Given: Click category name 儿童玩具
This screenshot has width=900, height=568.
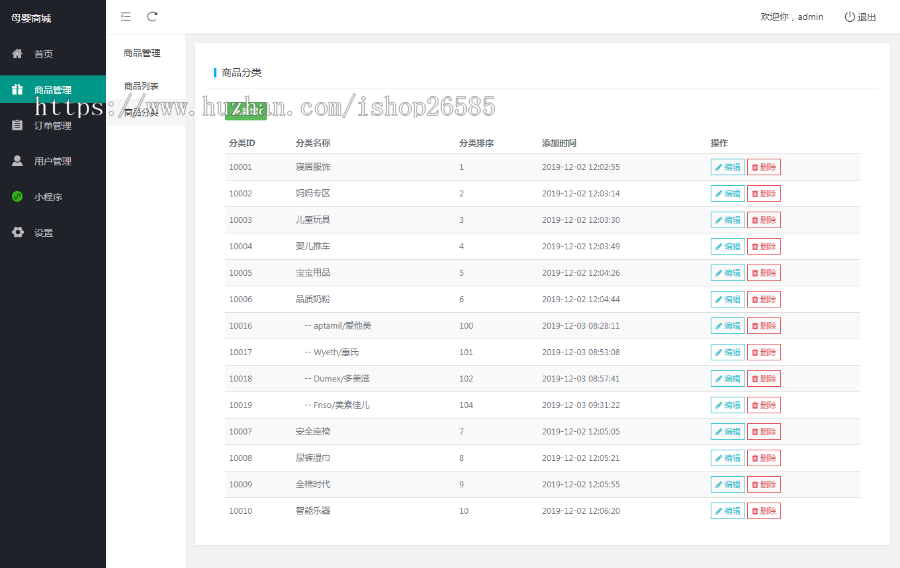Looking at the screenshot, I should click(x=313, y=220).
